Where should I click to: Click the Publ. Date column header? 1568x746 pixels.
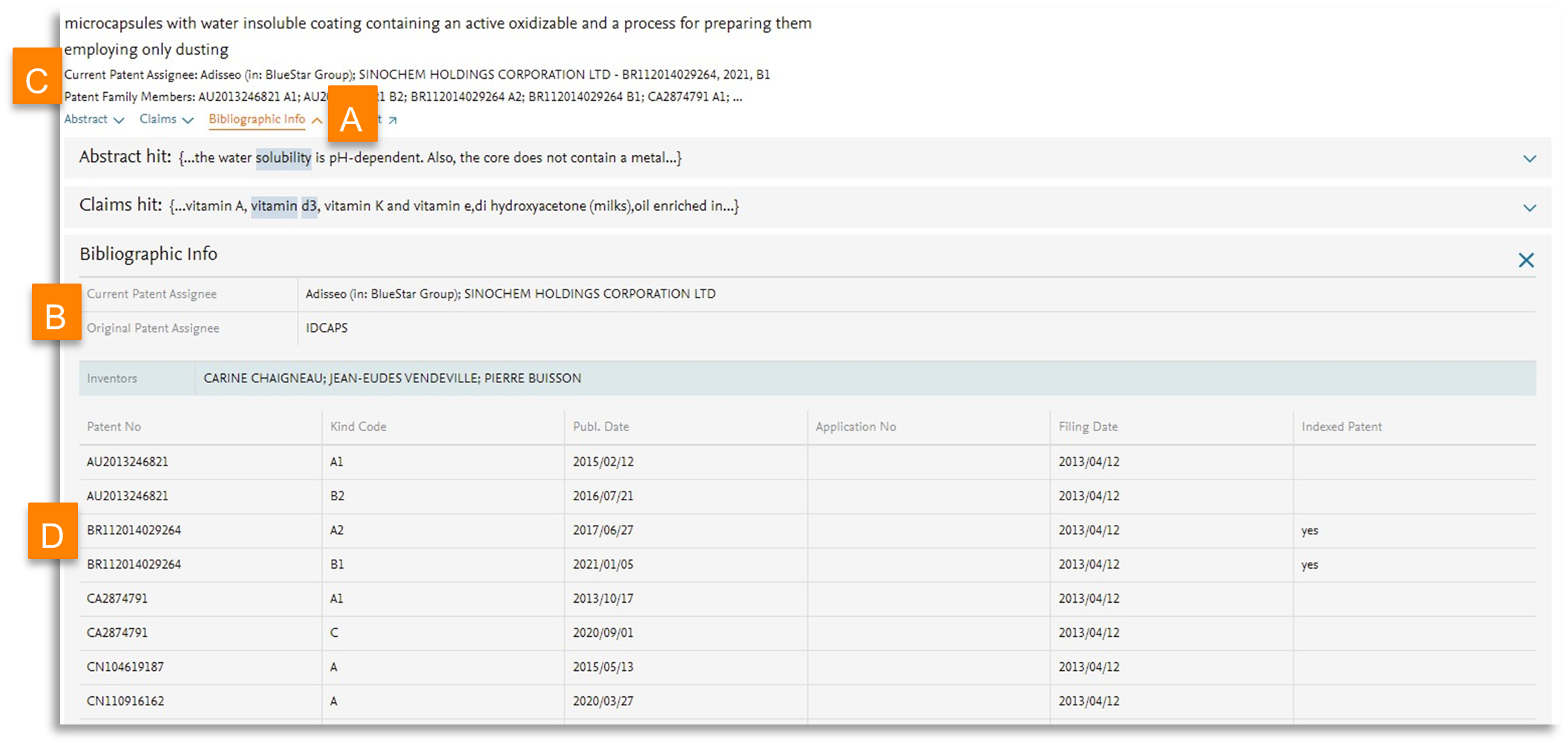point(600,427)
